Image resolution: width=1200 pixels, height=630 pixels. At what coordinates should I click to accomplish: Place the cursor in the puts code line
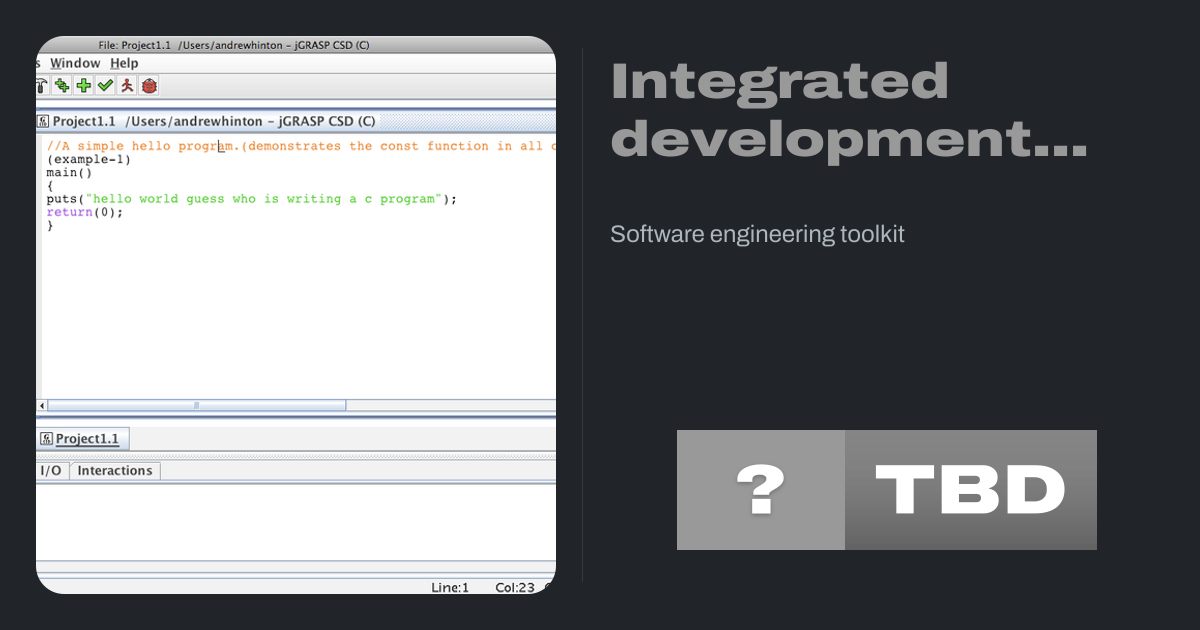pos(250,199)
